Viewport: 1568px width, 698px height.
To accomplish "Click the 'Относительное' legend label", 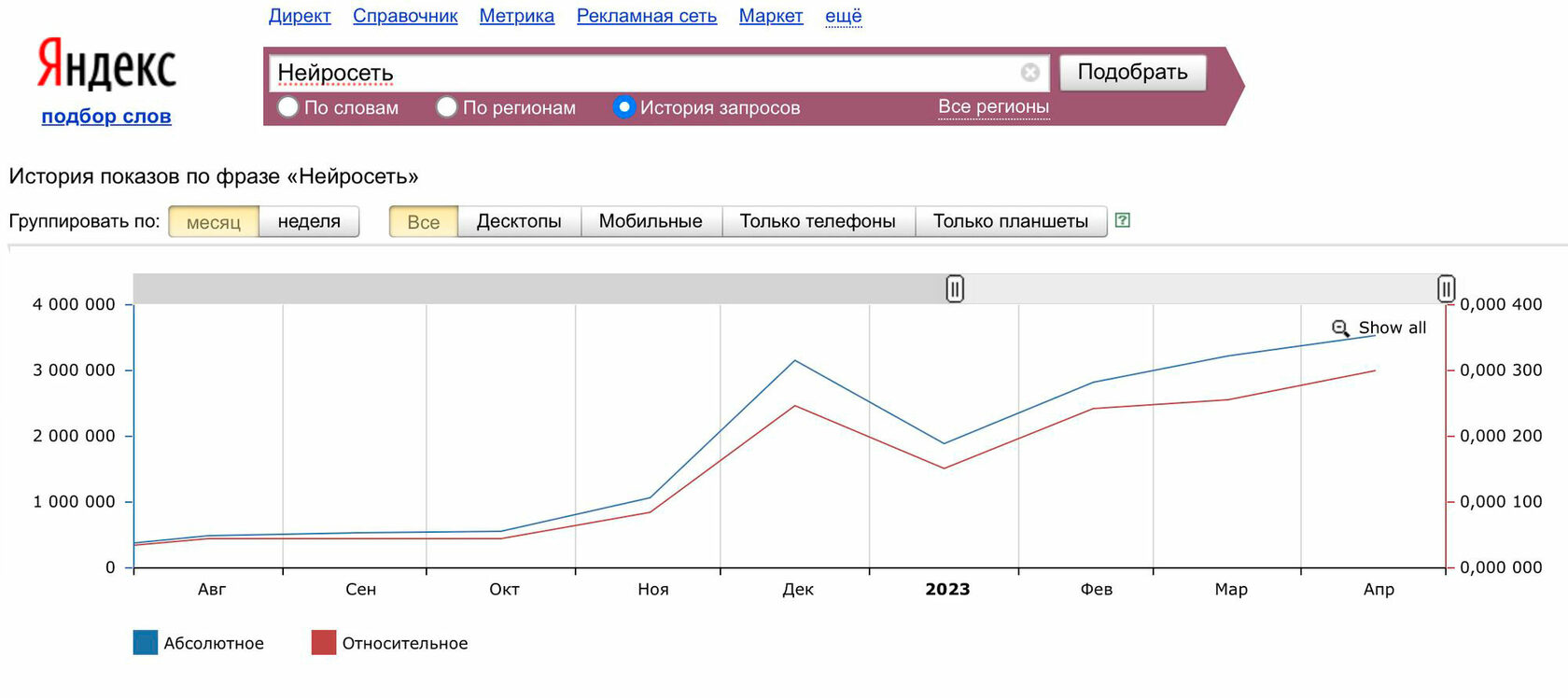I will 405,643.
